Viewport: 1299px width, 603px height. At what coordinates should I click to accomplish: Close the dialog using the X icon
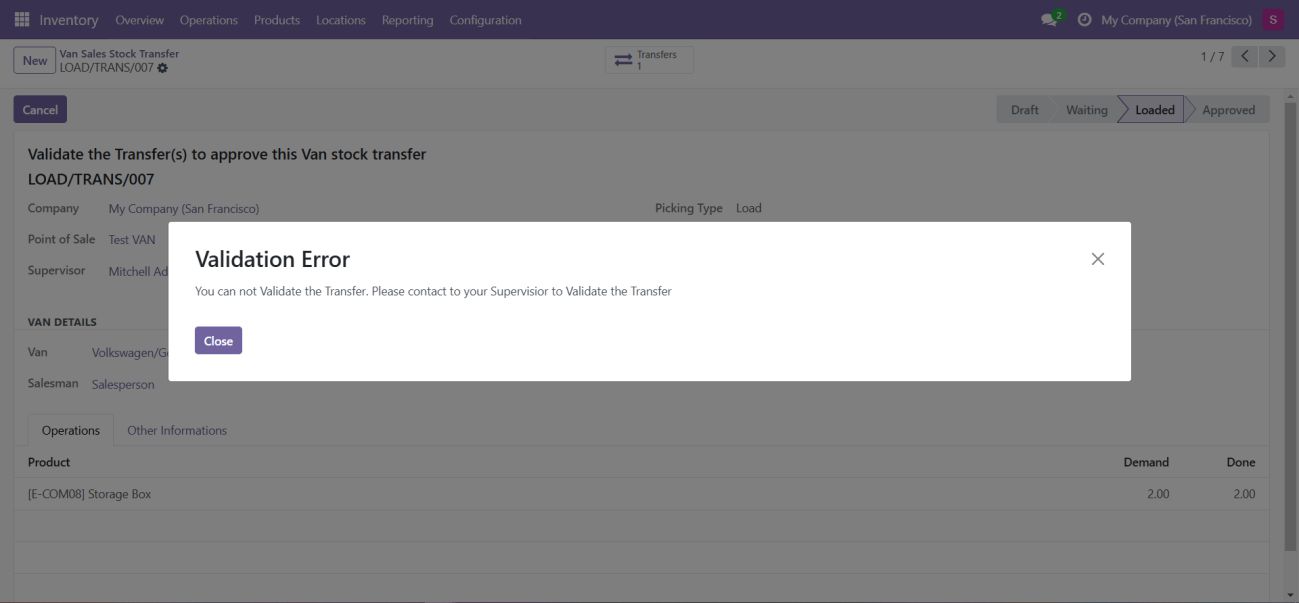click(x=1097, y=259)
